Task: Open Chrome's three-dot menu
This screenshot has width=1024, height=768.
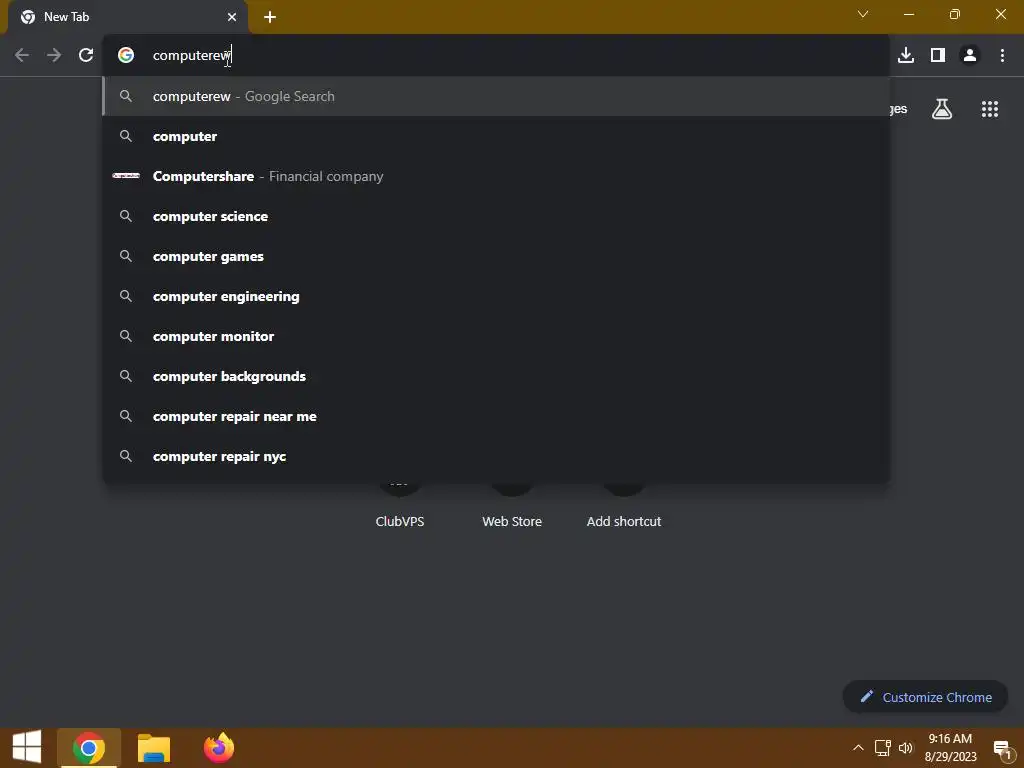Action: [x=1002, y=55]
